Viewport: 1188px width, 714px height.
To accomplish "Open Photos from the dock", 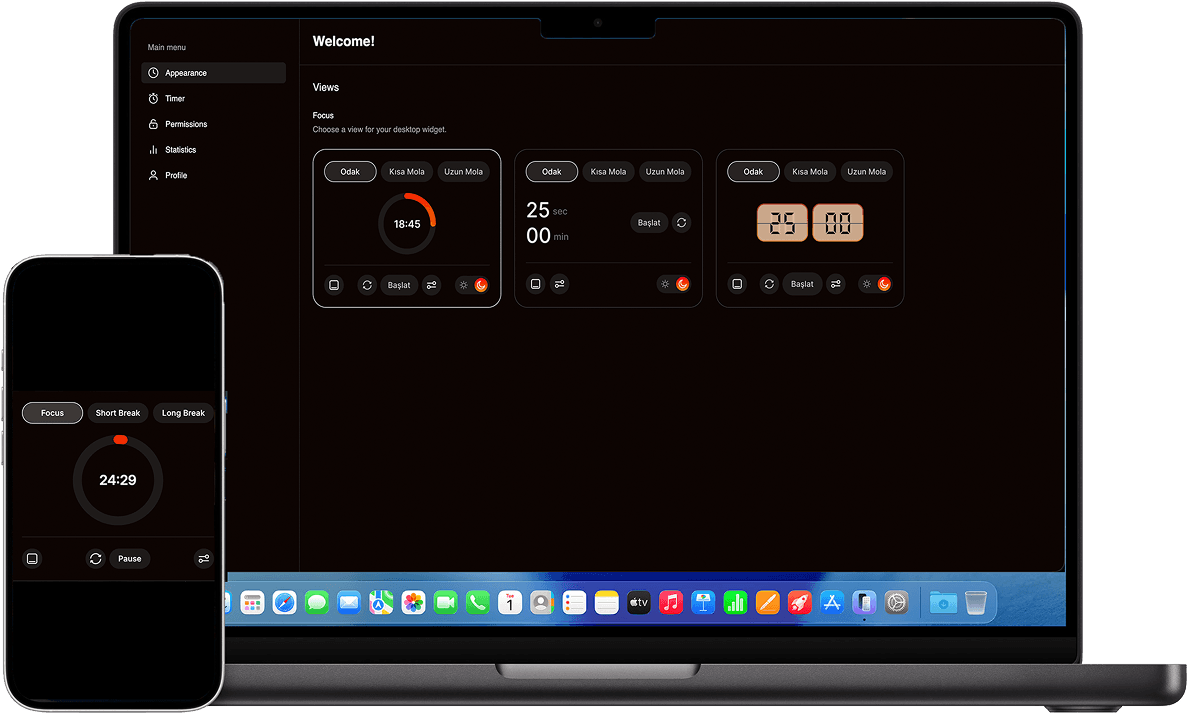I will [x=413, y=603].
